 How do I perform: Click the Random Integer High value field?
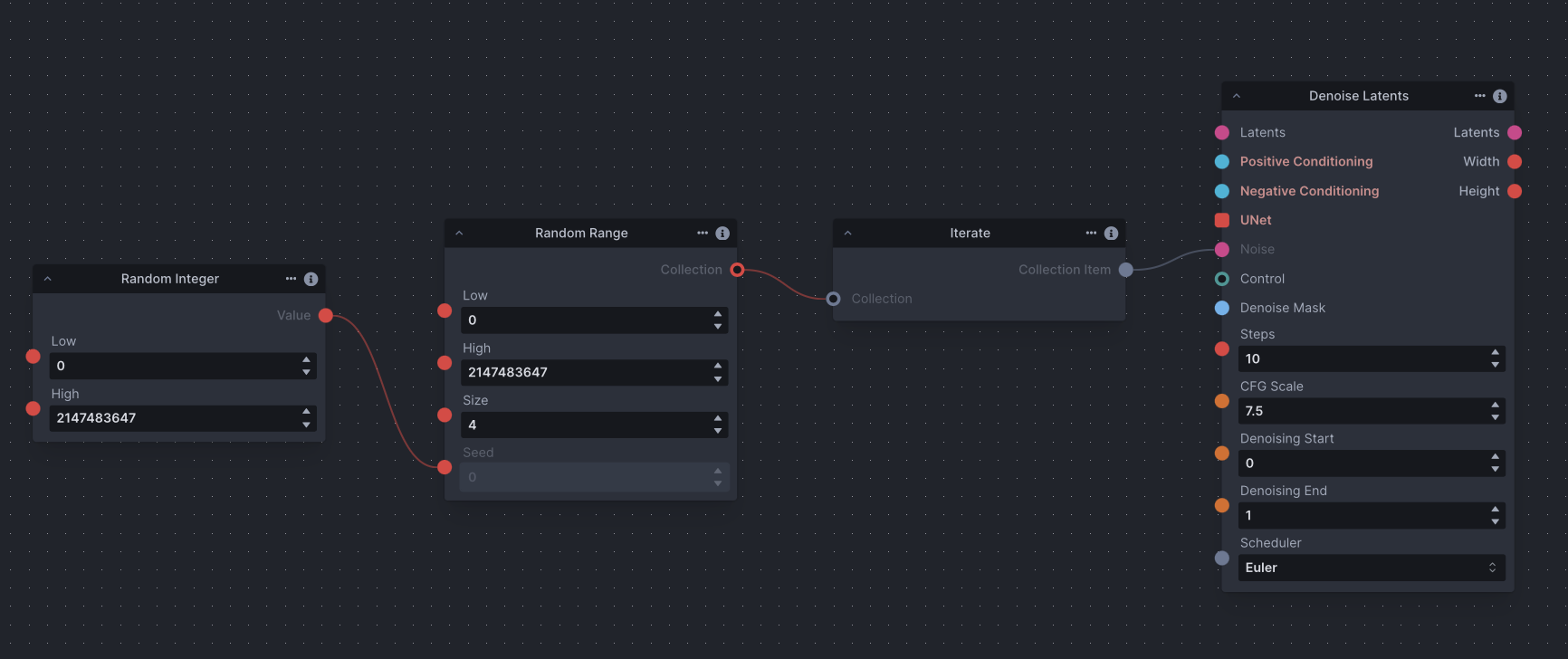pos(183,418)
